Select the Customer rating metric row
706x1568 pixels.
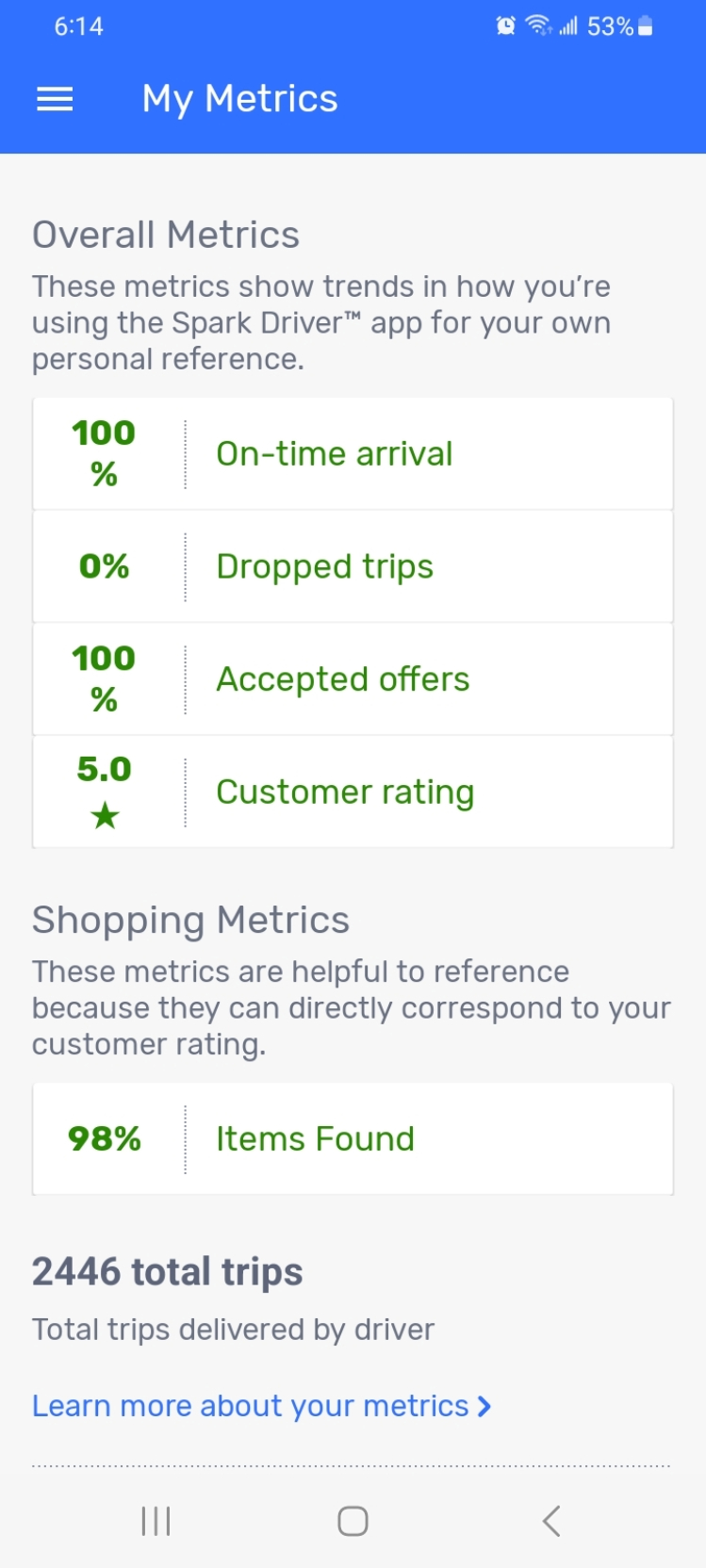pos(353,792)
